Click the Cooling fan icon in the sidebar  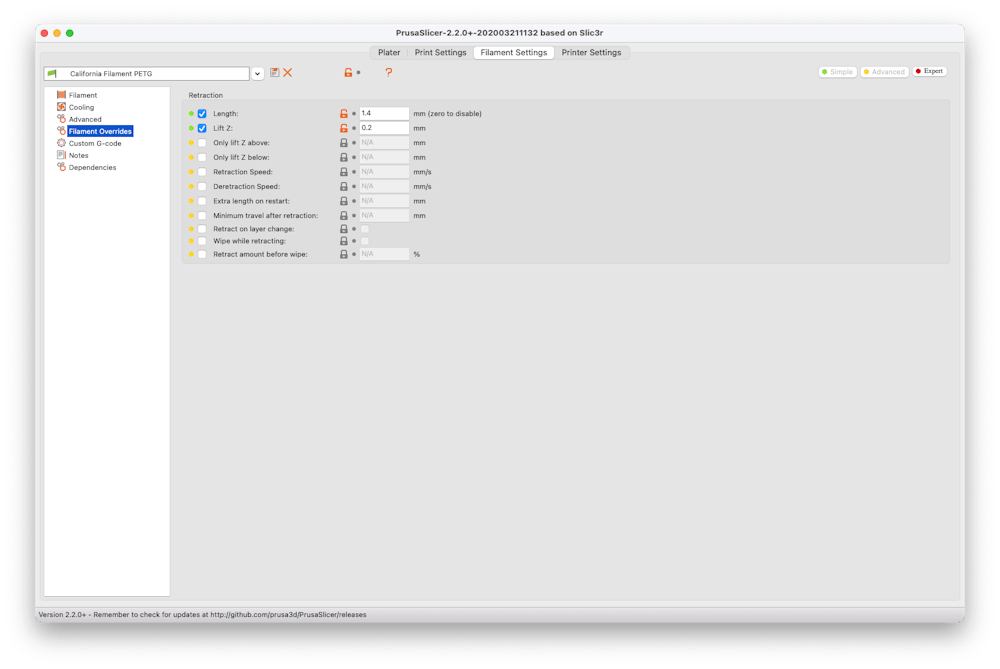click(x=61, y=107)
